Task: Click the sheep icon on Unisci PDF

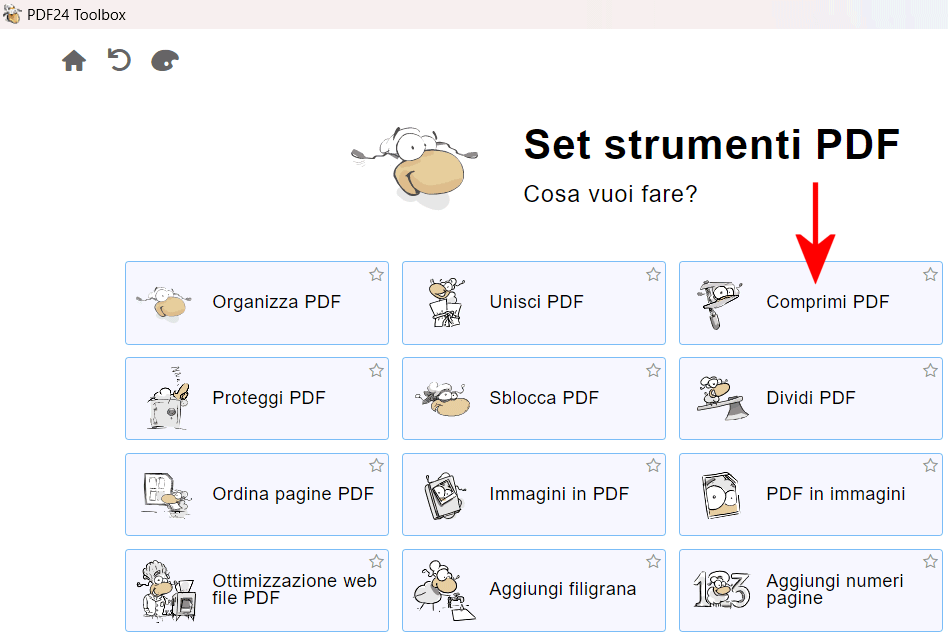Action: coord(446,303)
